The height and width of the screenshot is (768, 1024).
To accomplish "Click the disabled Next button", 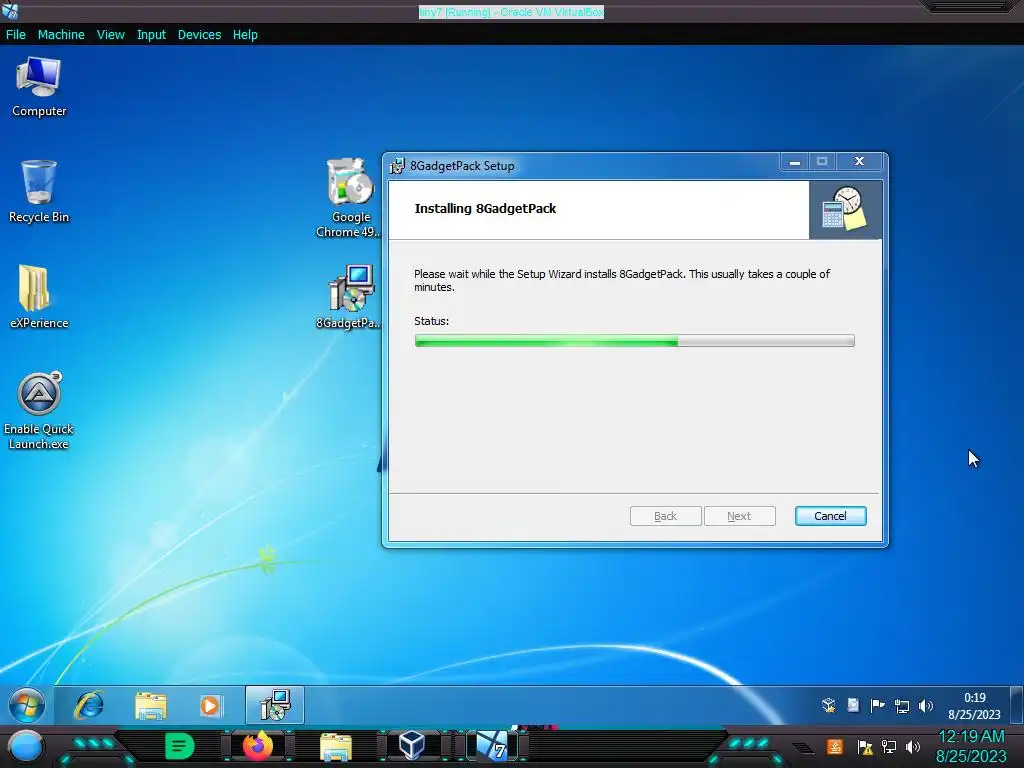I will (x=739, y=516).
